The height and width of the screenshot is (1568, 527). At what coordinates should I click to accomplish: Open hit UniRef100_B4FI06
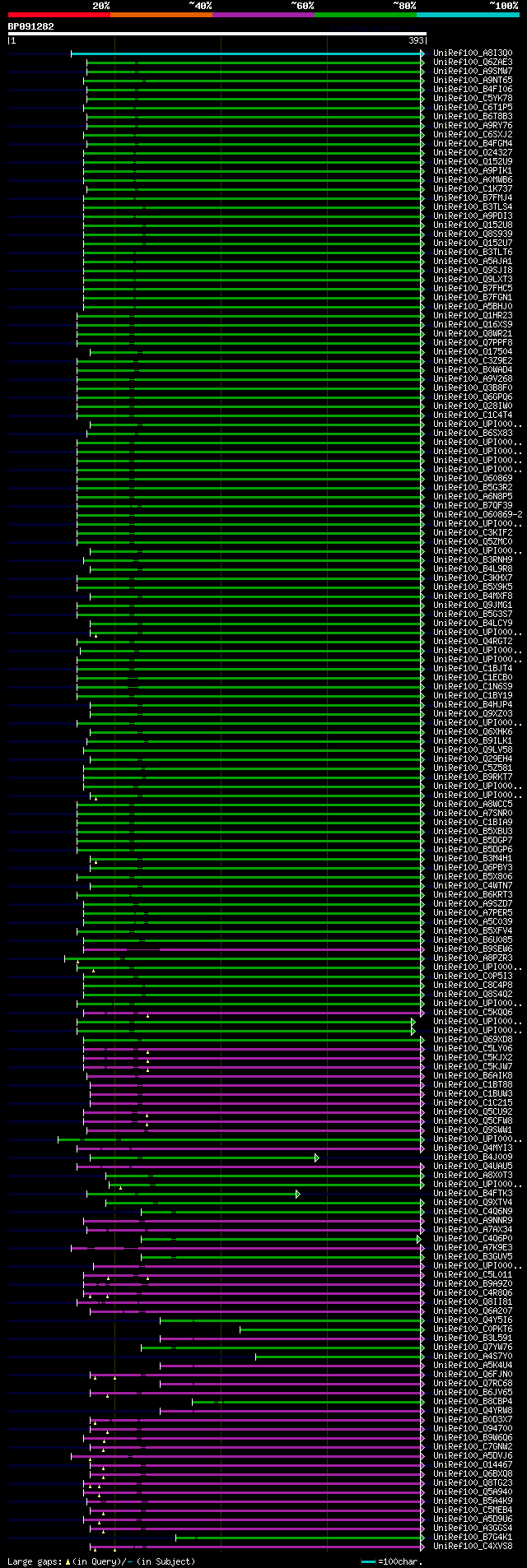coord(473,90)
